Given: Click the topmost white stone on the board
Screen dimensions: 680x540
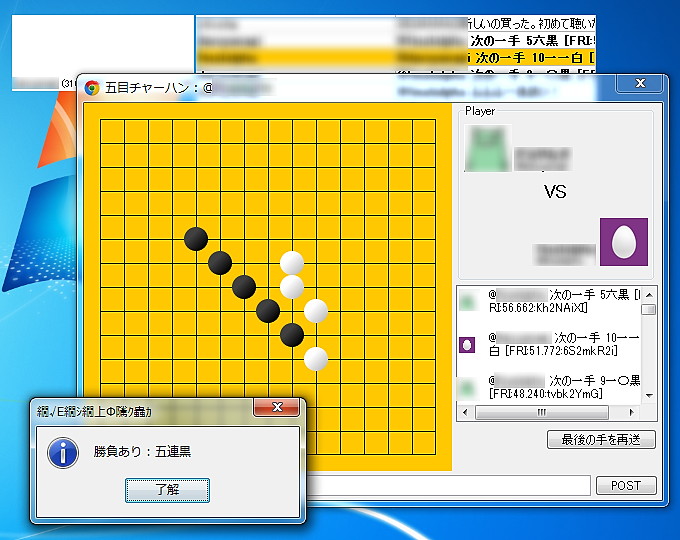Looking at the screenshot, I should pyautogui.click(x=292, y=263).
